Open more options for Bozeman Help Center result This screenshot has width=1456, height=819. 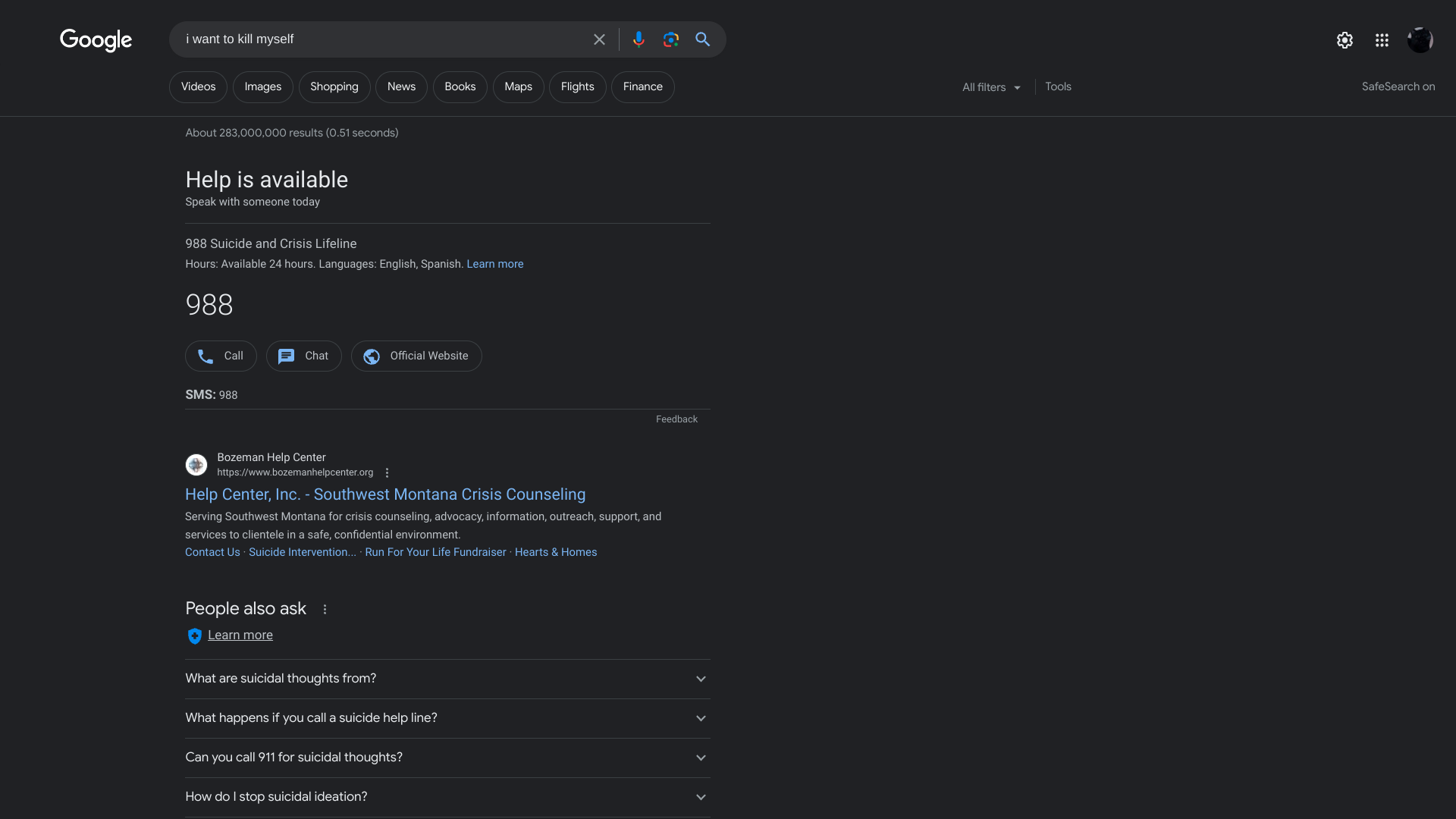tap(387, 472)
